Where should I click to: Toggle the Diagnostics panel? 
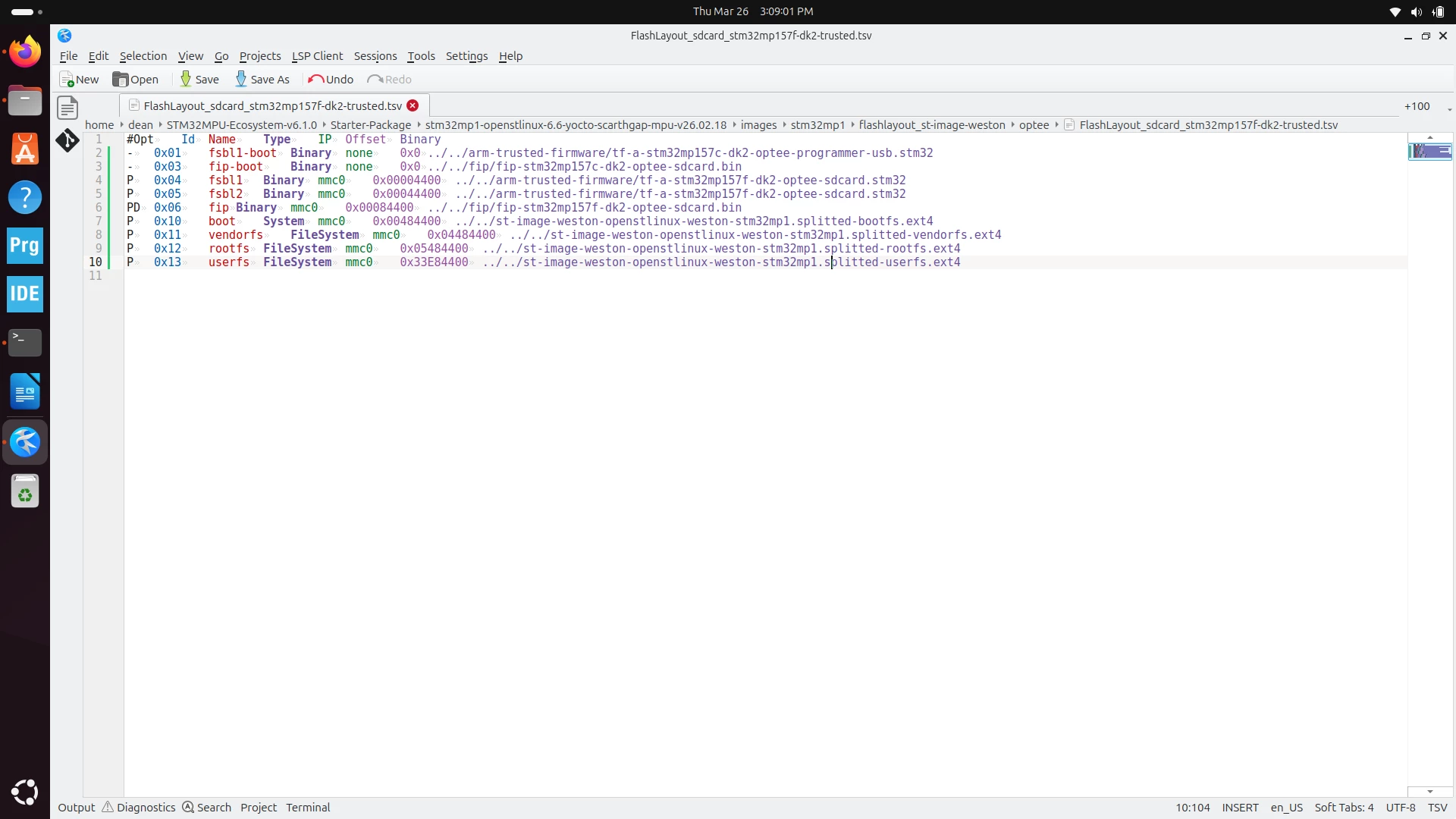139,808
